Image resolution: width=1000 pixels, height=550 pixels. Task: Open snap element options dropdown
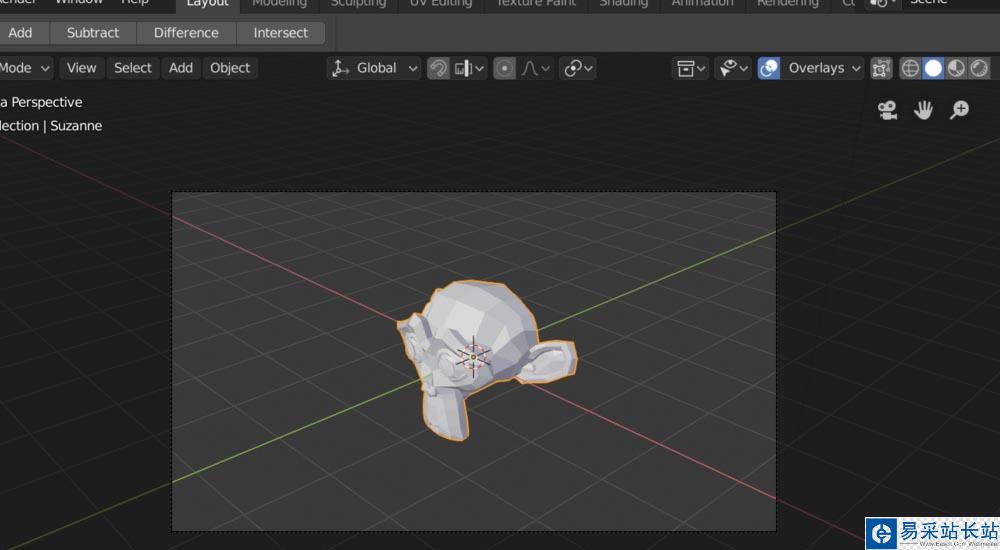(x=469, y=68)
